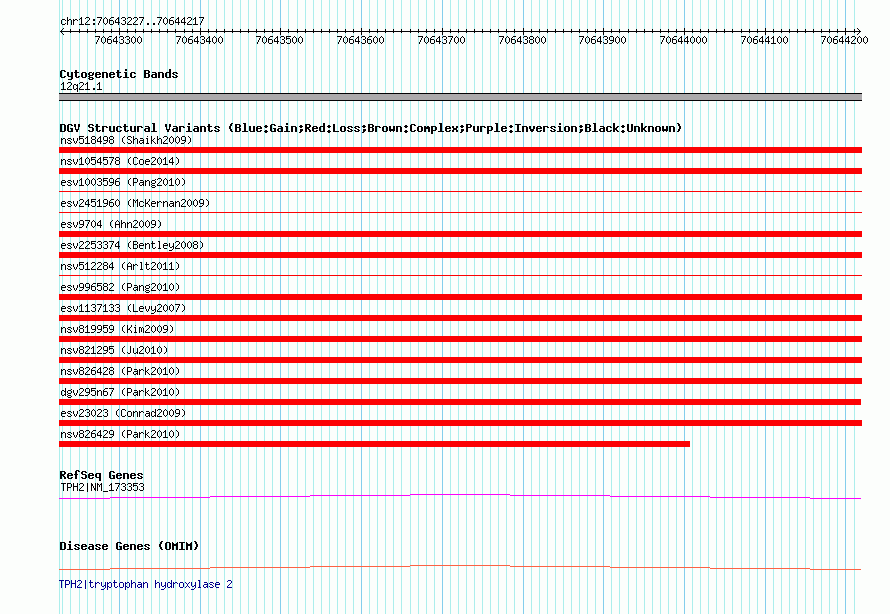Click the chr12:70643227..70644217 region label
This screenshot has width=890, height=614.
tap(132, 22)
